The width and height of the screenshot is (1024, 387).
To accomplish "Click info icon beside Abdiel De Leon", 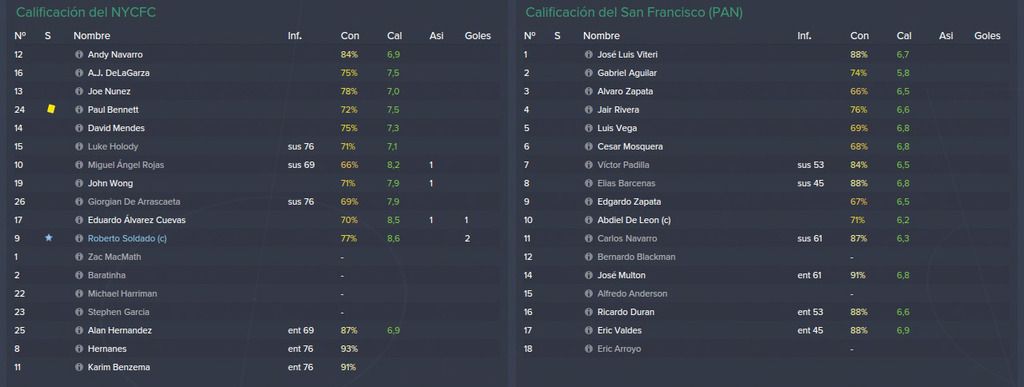I will 588,221.
